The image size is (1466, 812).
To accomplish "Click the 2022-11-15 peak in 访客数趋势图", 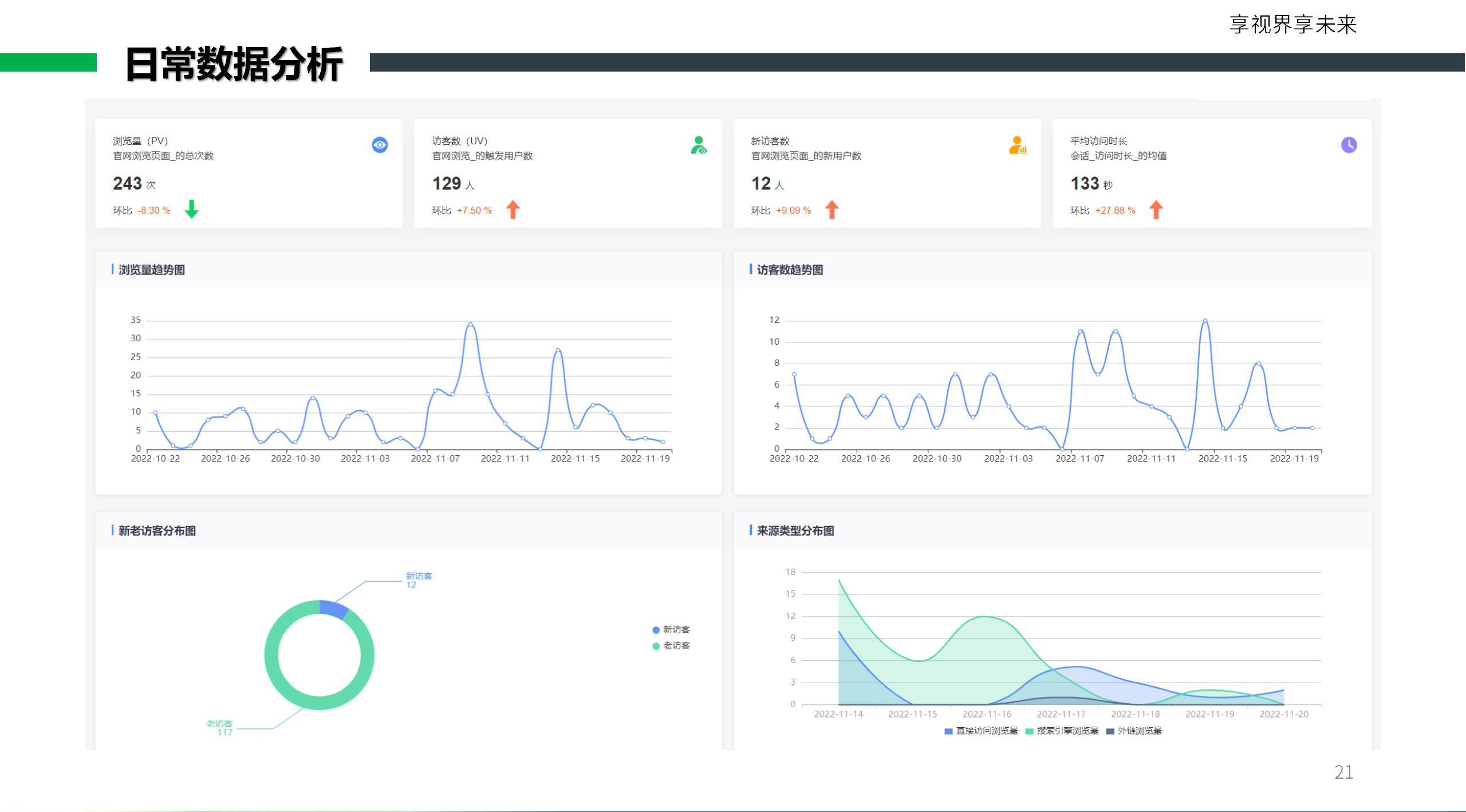I will [x=1205, y=321].
